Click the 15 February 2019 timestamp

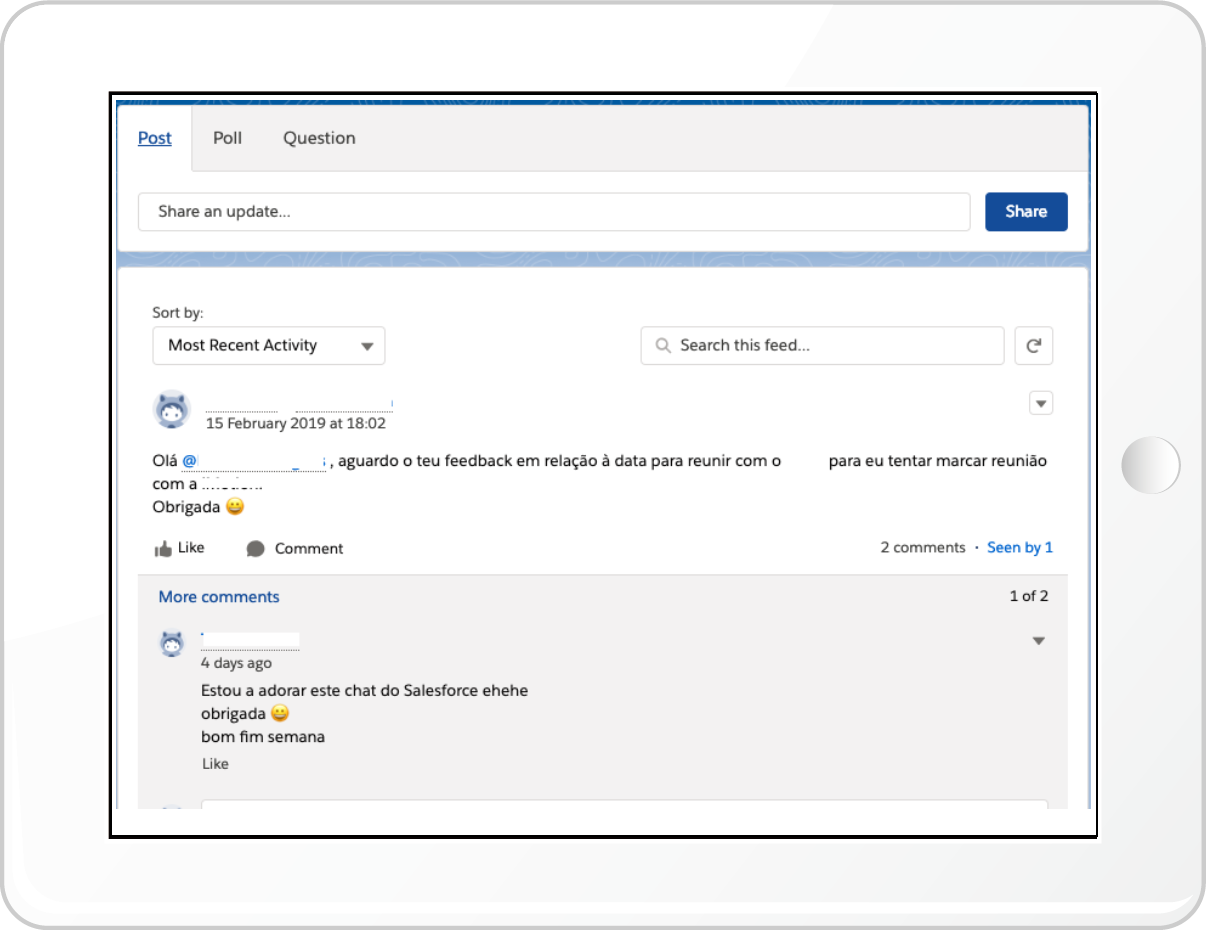(x=295, y=424)
